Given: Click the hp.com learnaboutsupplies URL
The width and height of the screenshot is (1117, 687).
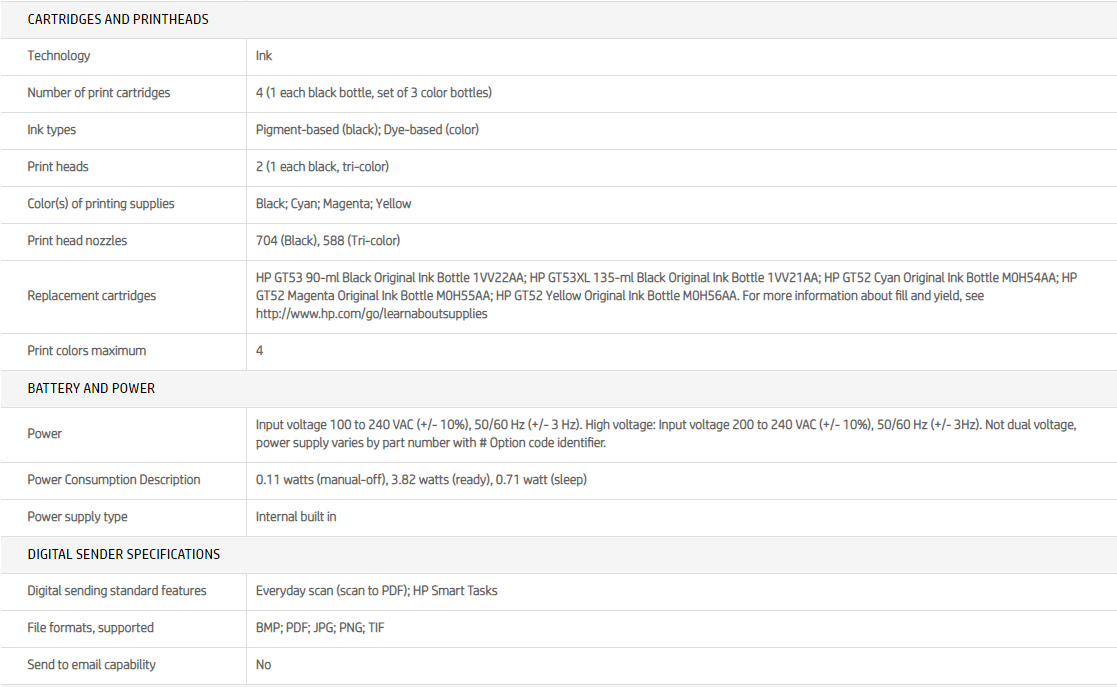Looking at the screenshot, I should pyautogui.click(x=371, y=314).
